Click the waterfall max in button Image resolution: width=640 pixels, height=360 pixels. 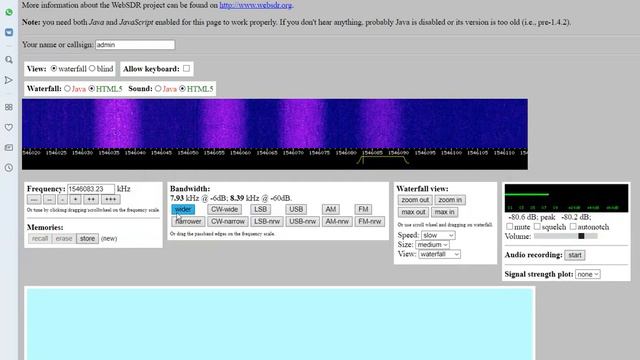pos(444,212)
